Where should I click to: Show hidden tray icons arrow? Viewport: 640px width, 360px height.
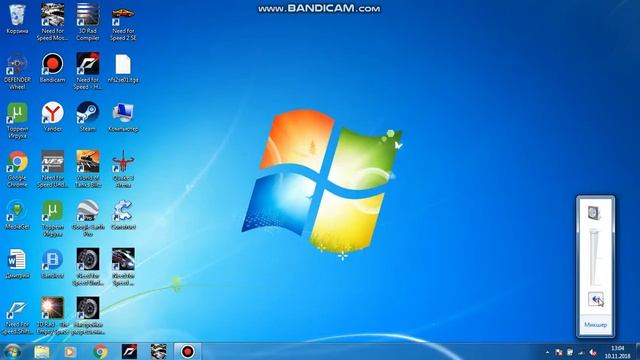[547, 352]
